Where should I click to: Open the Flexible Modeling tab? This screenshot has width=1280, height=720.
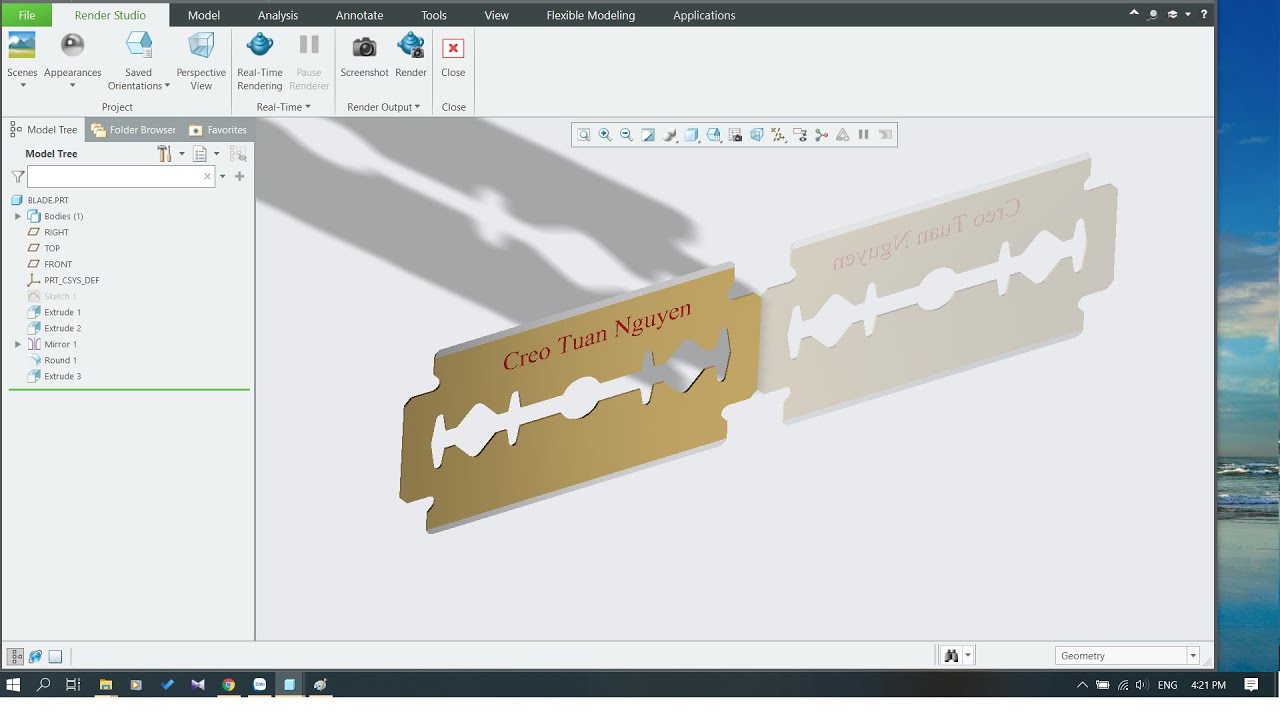pos(590,15)
